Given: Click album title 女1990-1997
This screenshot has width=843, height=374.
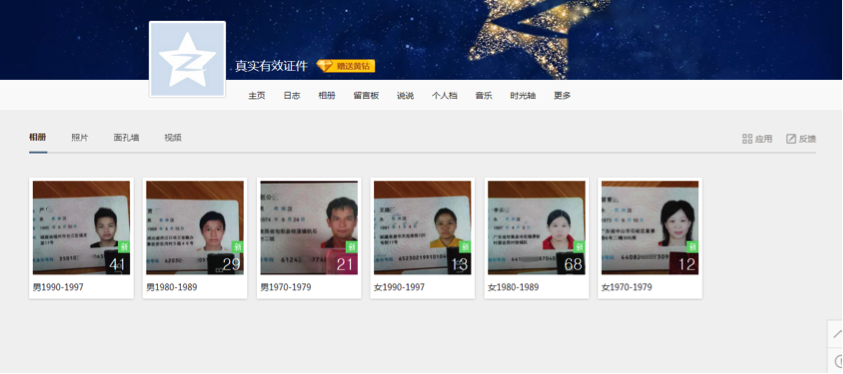Looking at the screenshot, I should 399,287.
